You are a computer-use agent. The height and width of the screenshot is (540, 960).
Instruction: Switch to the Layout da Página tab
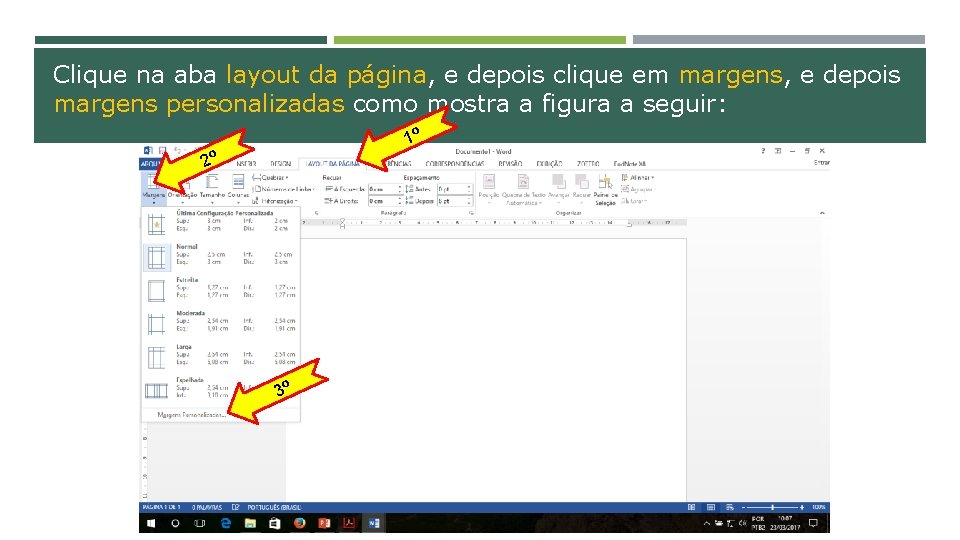[332, 163]
